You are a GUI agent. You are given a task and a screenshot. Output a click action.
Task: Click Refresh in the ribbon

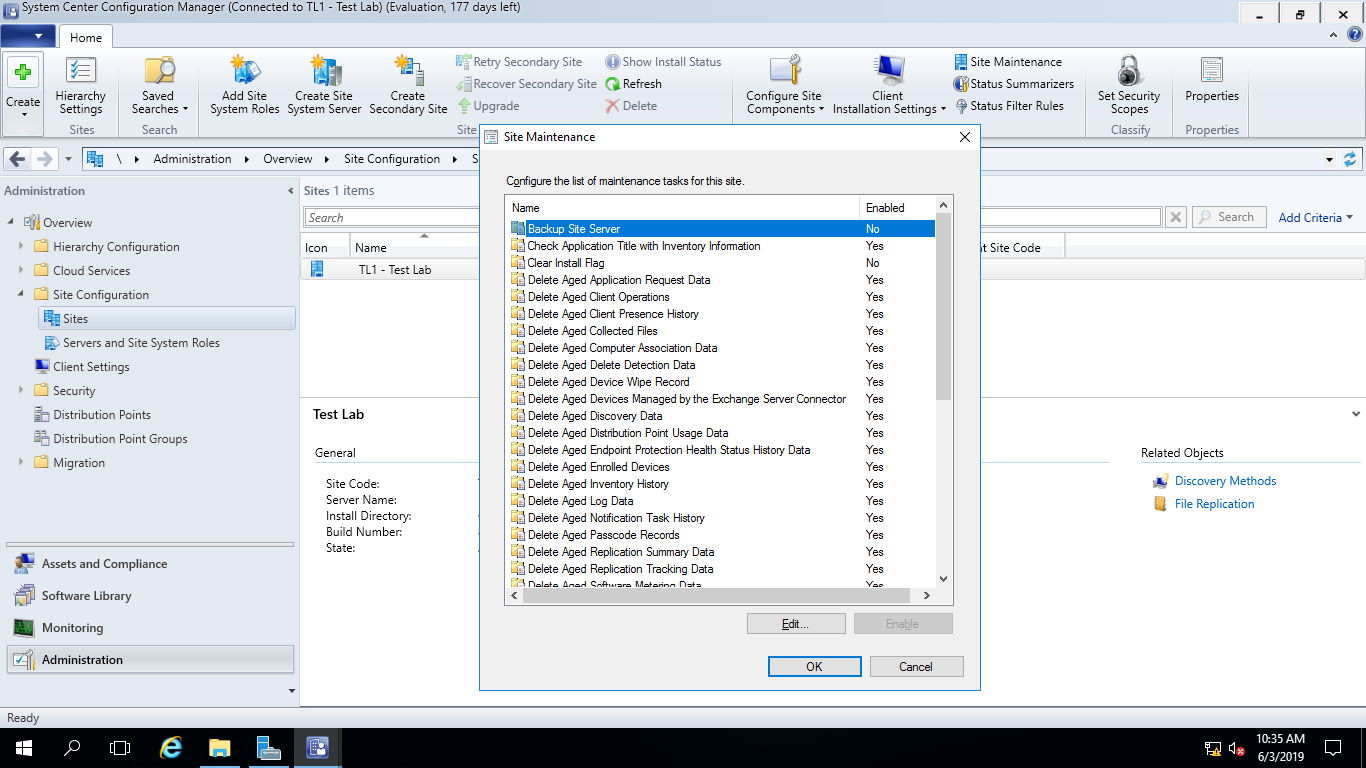tap(633, 84)
